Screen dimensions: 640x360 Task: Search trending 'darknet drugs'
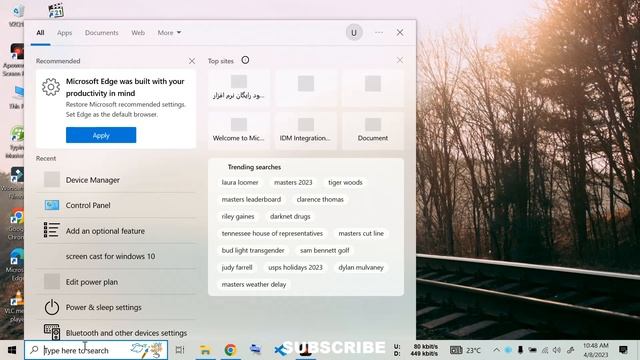pyautogui.click(x=290, y=217)
